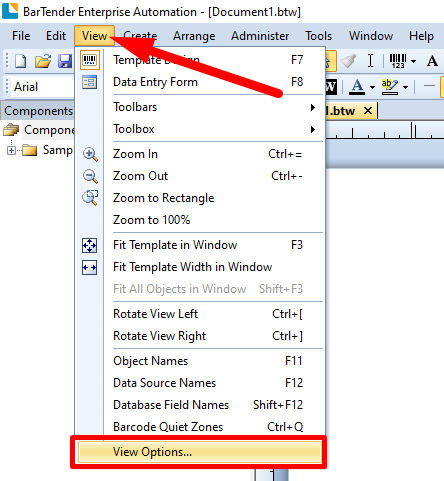Open View Options dialog
Screen dimensions: 444x481
pos(200,452)
